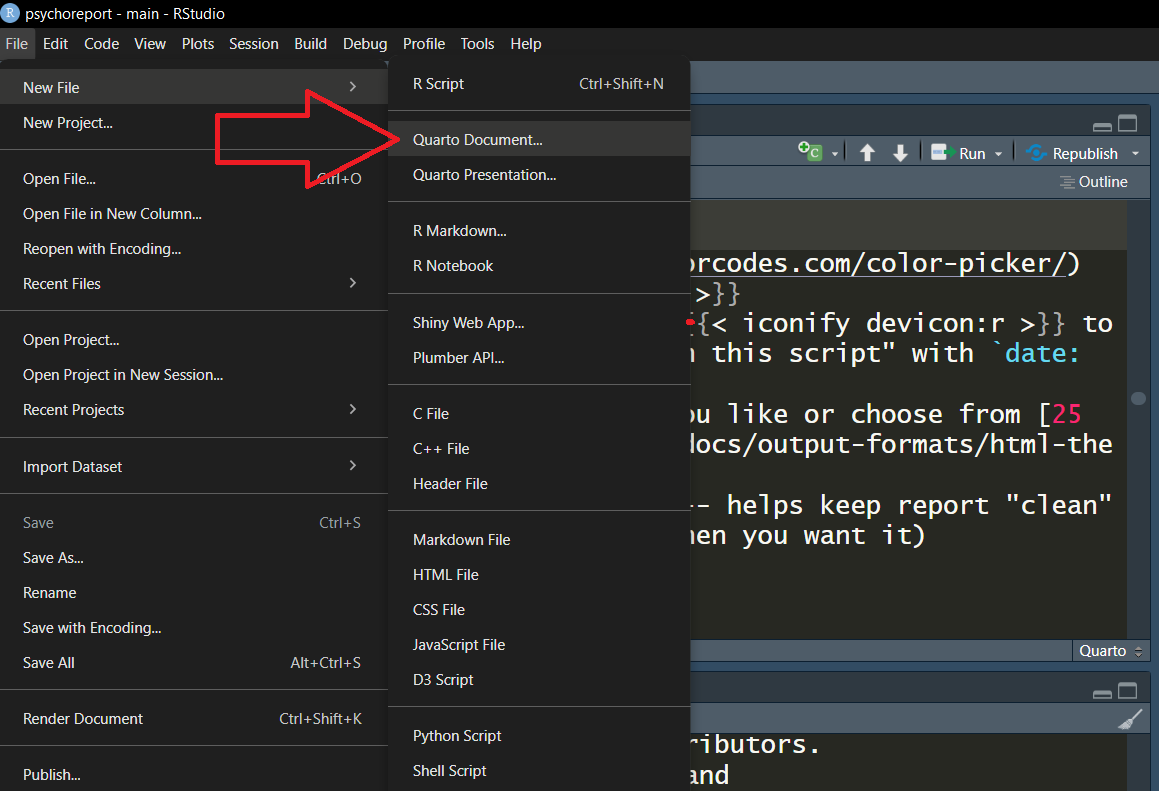The image size is (1159, 791).
Task: Jump to next section with down arrow
Action: (900, 153)
